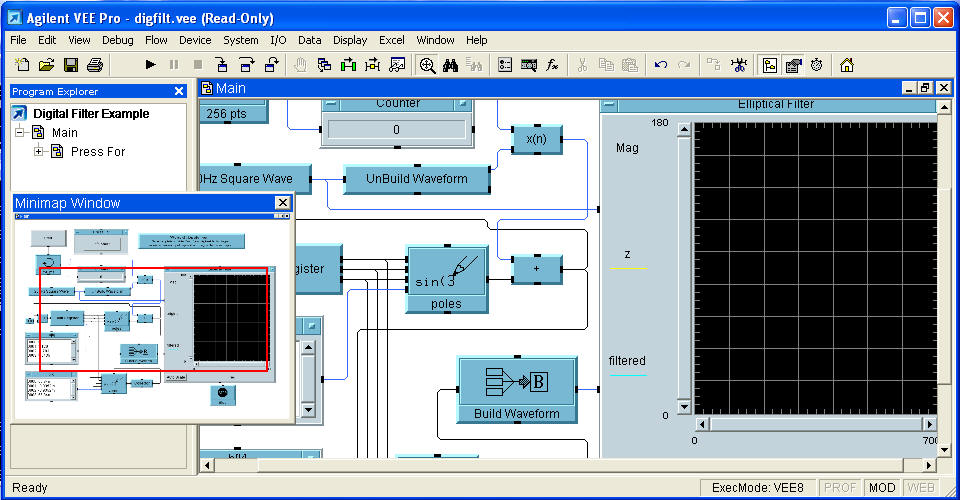Screen dimensions: 960x500
Task: Open a file with the folder icon
Action: pyautogui.click(x=46, y=65)
